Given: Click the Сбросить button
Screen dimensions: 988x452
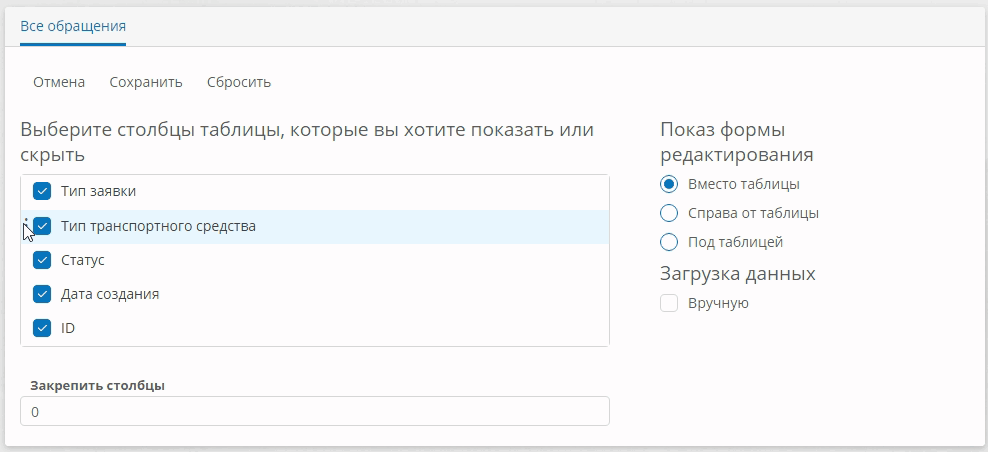Looking at the screenshot, I should coord(239,82).
